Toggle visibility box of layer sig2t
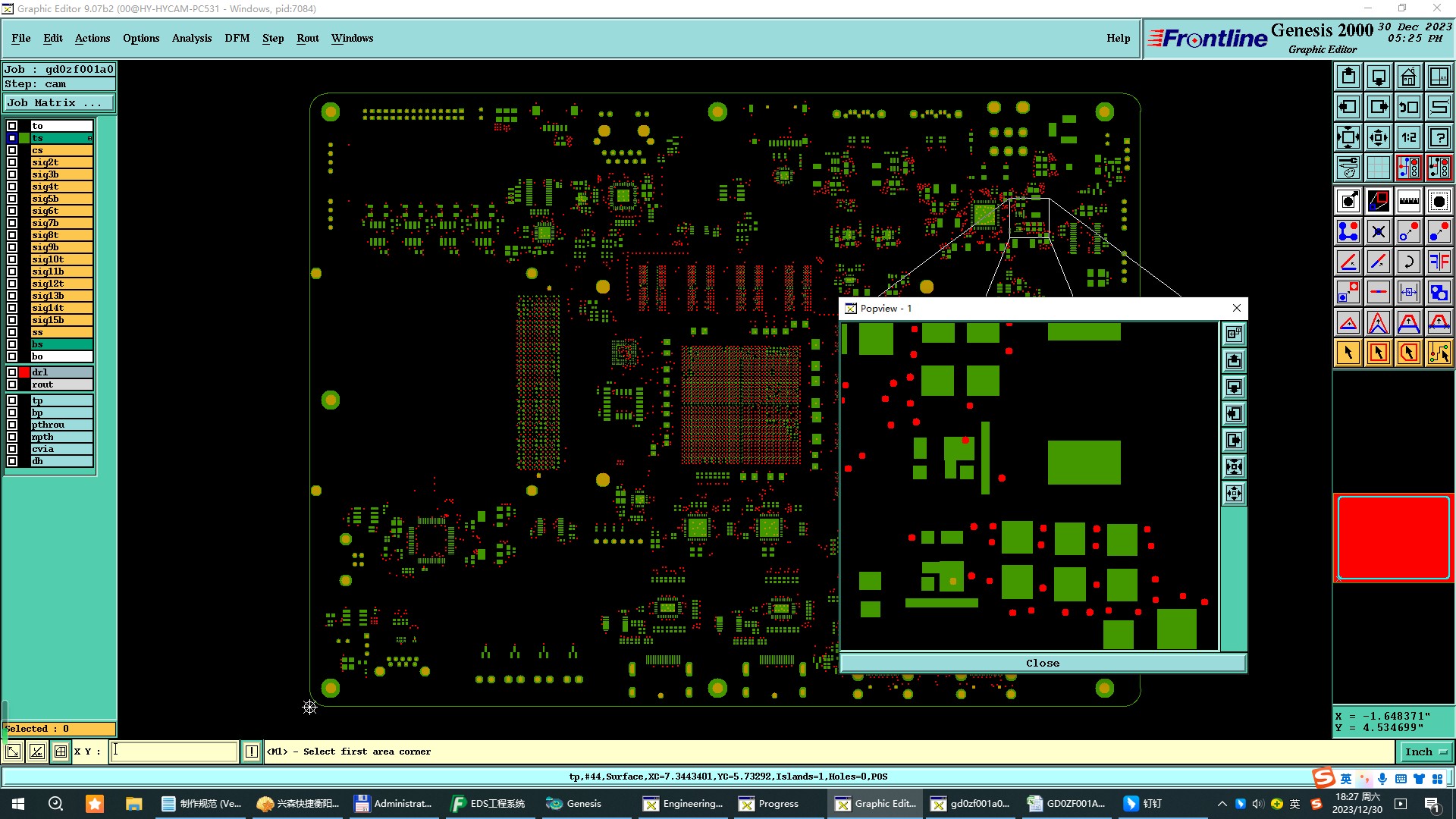Viewport: 1456px width, 819px height. (x=12, y=162)
